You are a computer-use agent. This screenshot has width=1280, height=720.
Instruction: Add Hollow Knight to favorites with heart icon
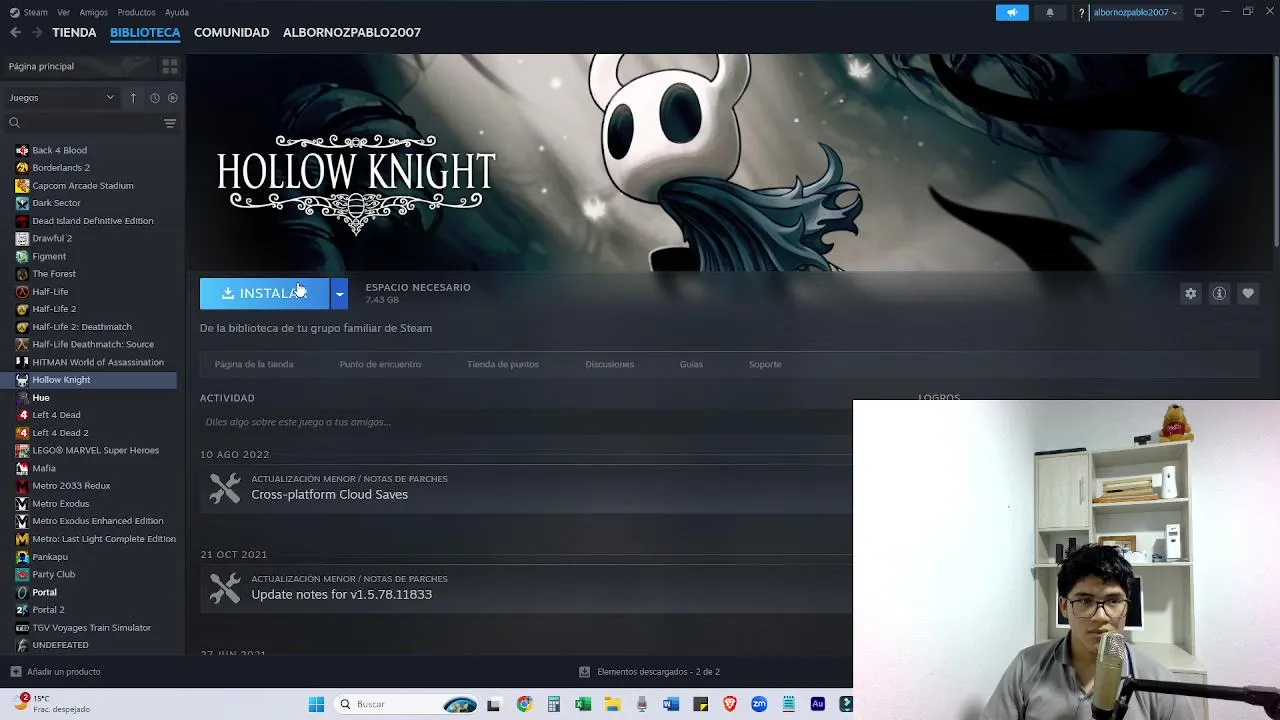pyautogui.click(x=1248, y=293)
